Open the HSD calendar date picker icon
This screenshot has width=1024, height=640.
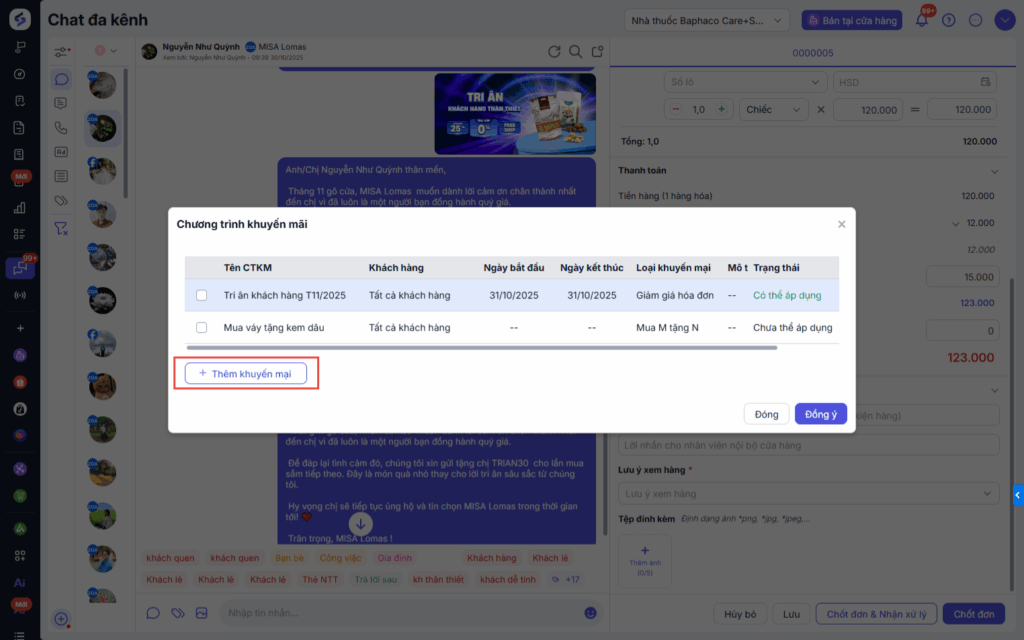coord(985,82)
